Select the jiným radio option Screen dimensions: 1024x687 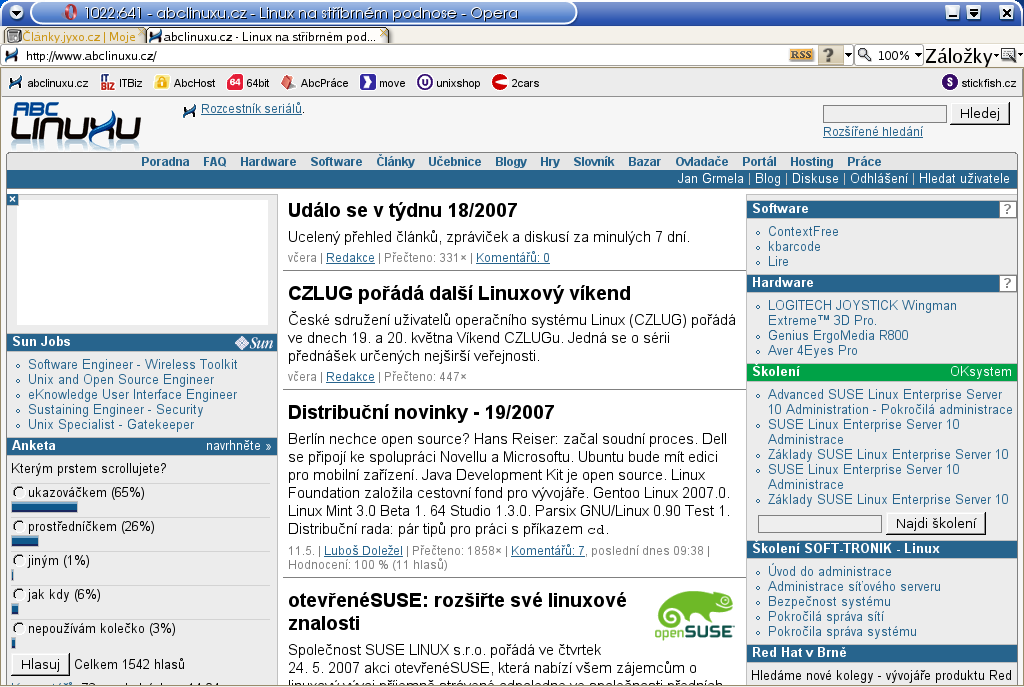(x=18, y=560)
